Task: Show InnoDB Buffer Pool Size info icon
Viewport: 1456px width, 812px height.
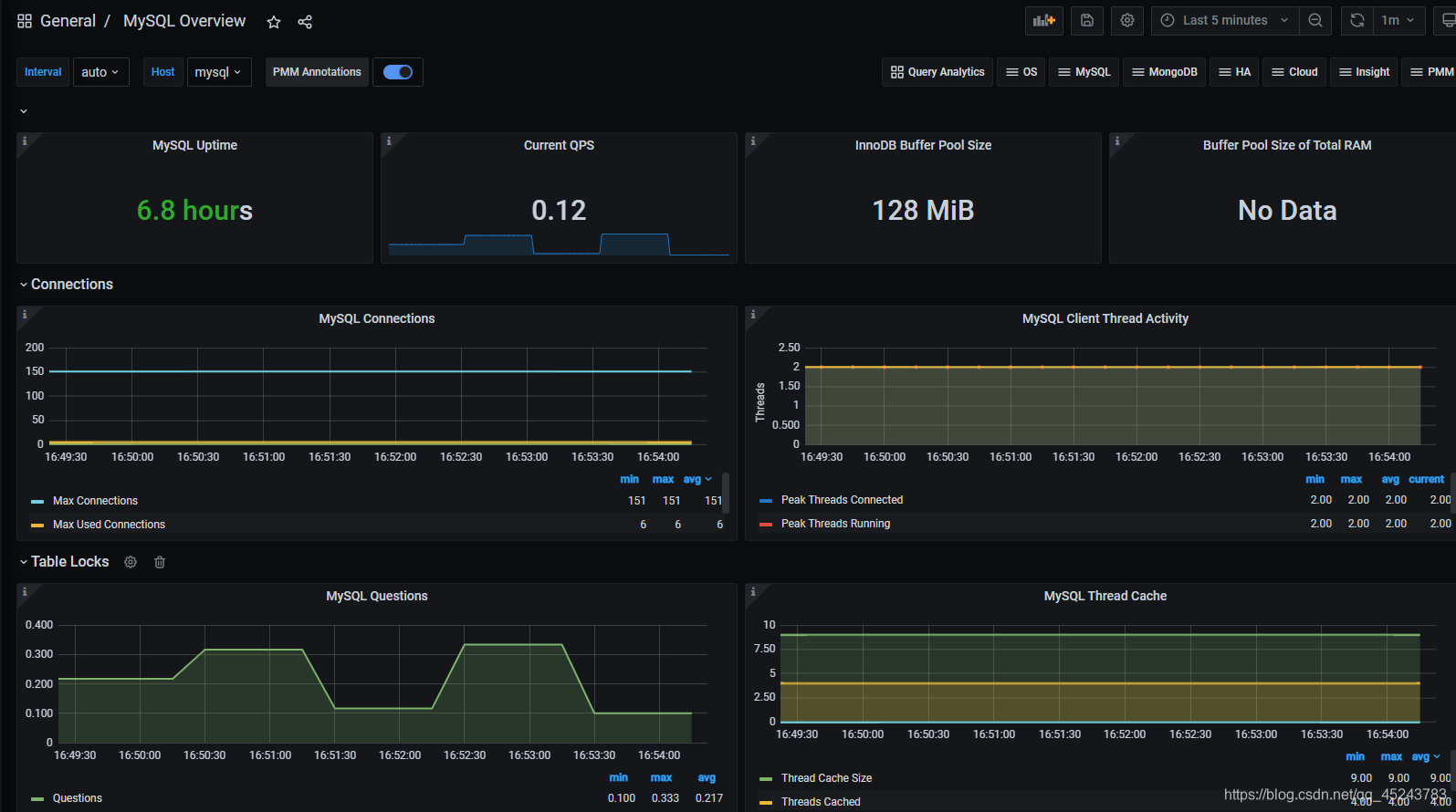Action: coord(753,141)
